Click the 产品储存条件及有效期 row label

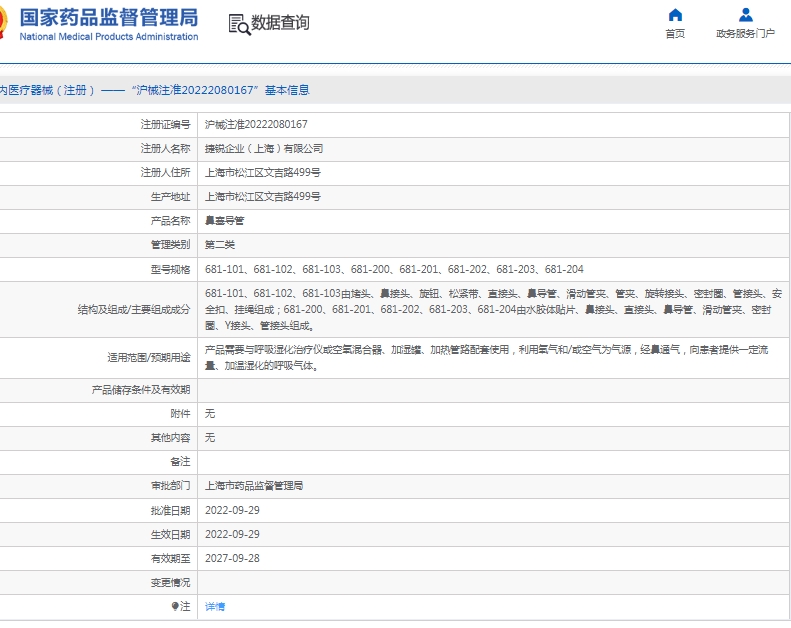[x=141, y=390]
